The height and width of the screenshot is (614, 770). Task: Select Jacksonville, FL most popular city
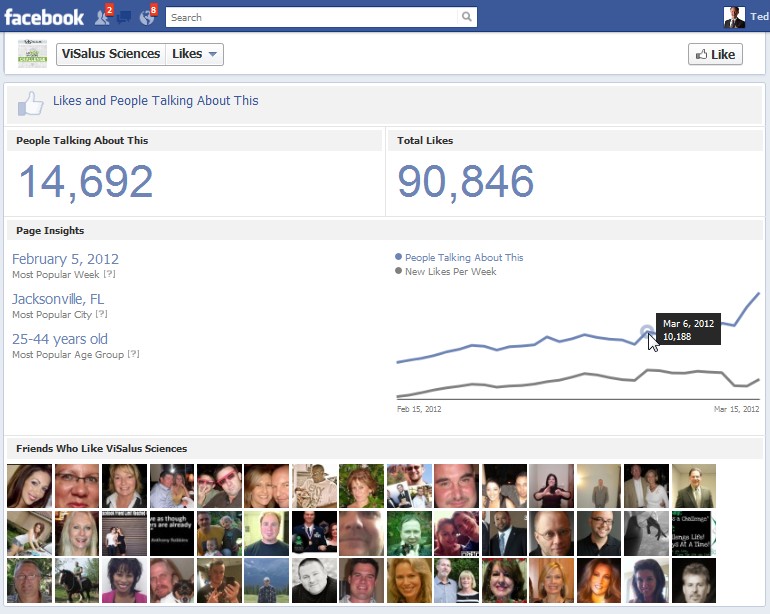58,299
